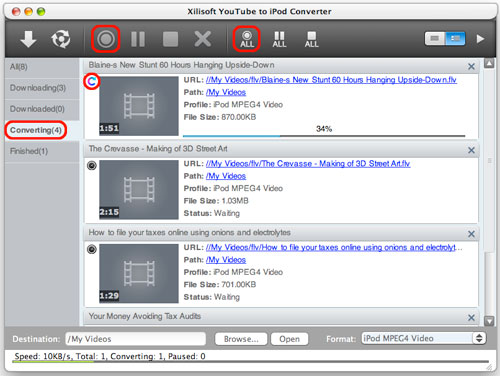Click the Open destination button
This screenshot has width=500, height=376.
(x=289, y=339)
